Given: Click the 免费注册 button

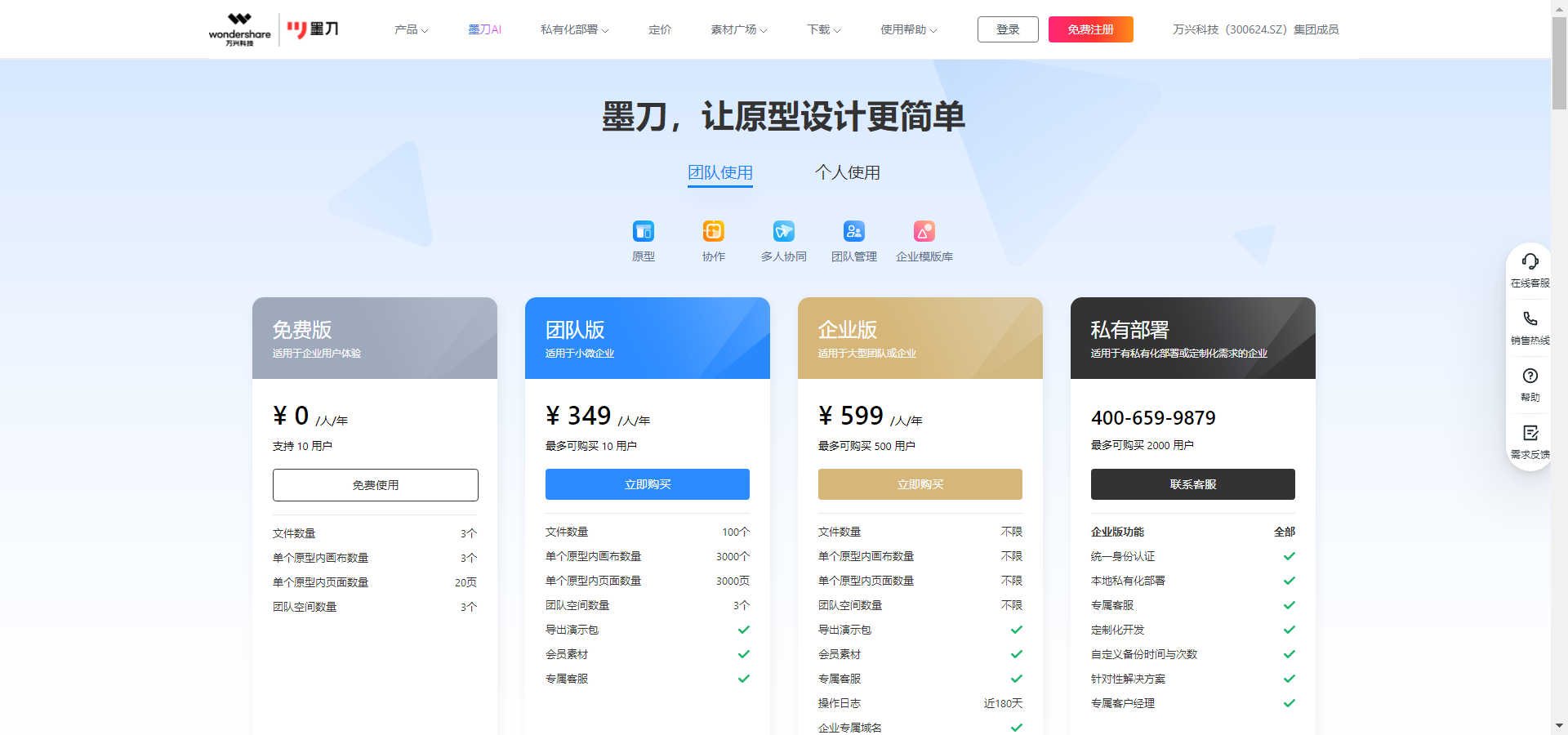Looking at the screenshot, I should pyautogui.click(x=1091, y=29).
